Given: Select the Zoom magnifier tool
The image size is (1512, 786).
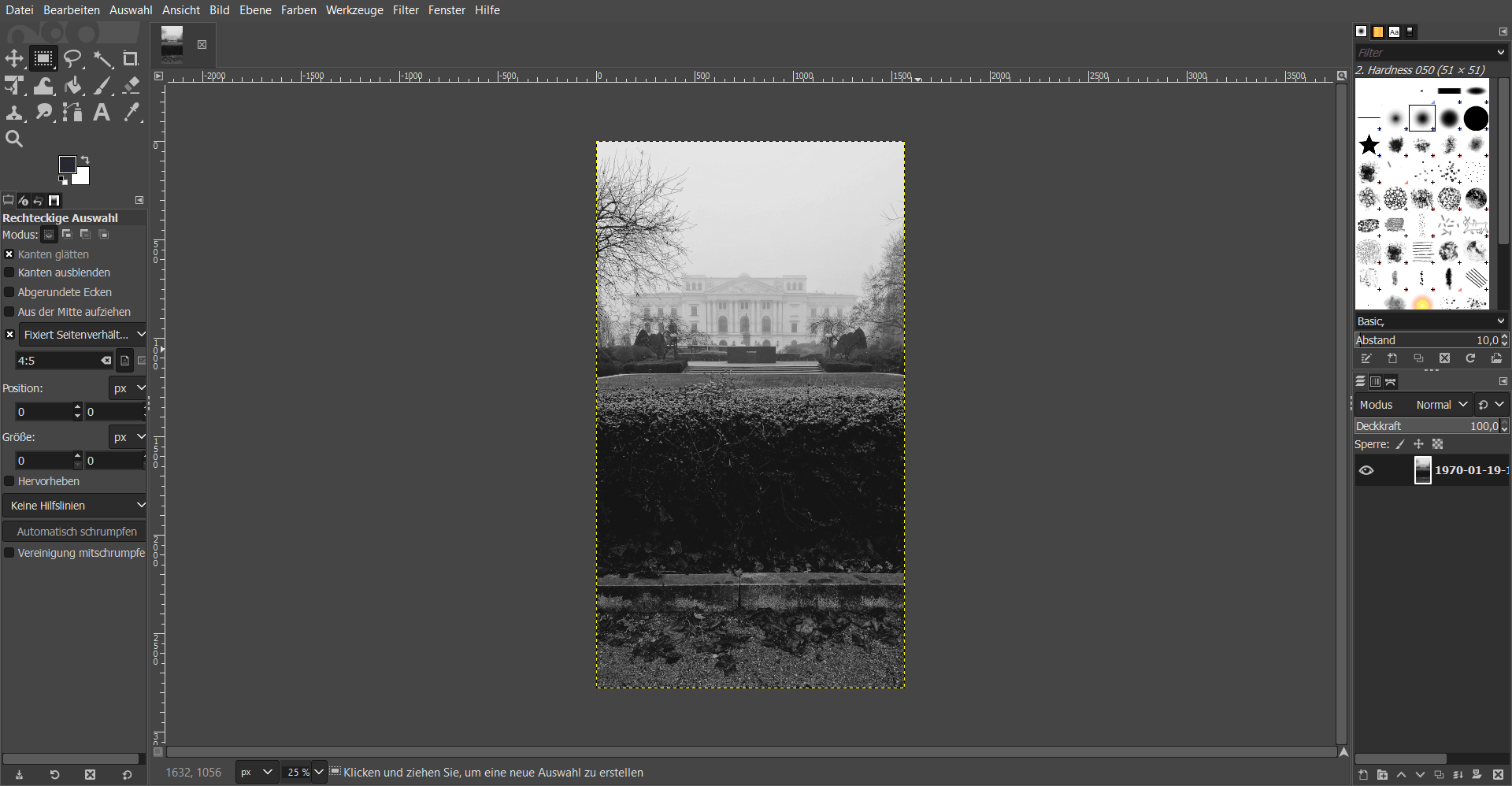Looking at the screenshot, I should (x=14, y=139).
